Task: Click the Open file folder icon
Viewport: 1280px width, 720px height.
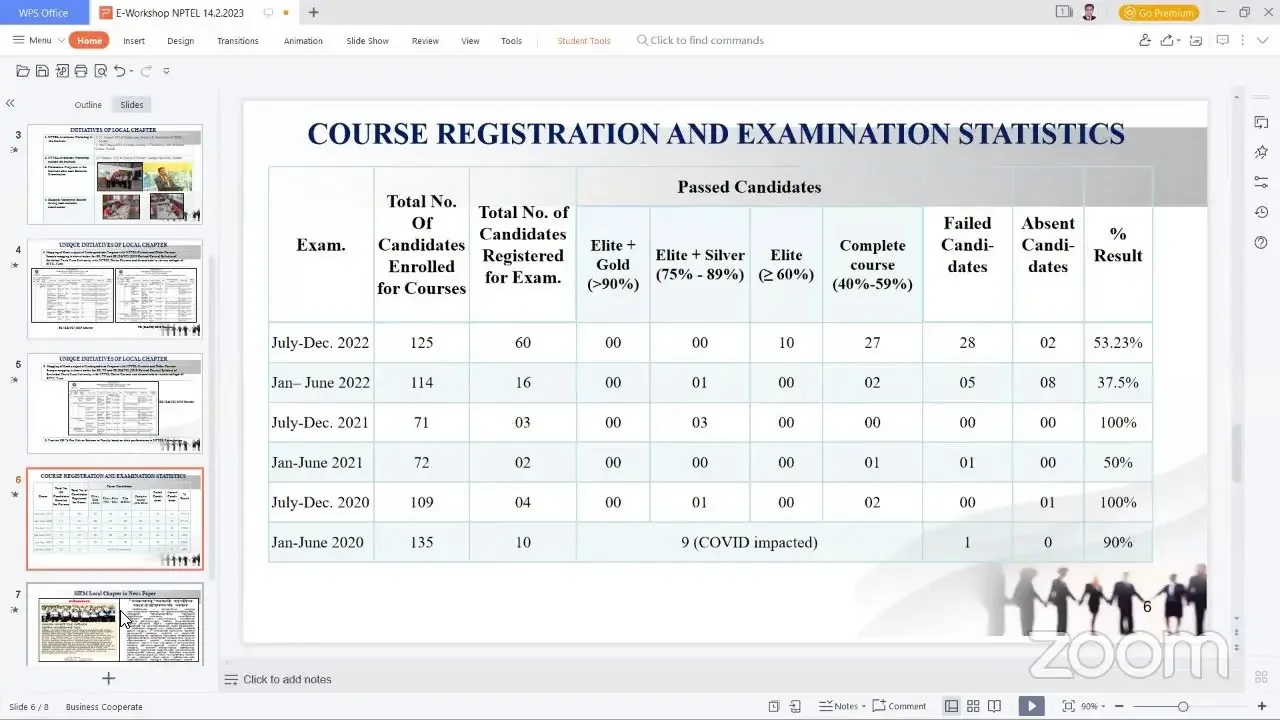Action: pos(23,71)
